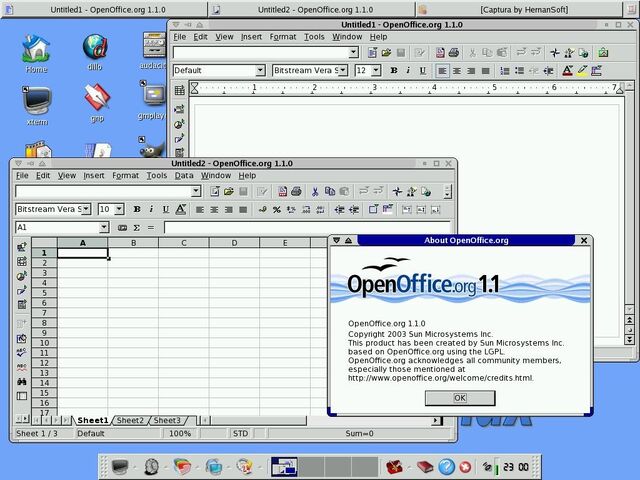Viewport: 640px width, 480px height.
Task: Open the Insert menu in Untitled1
Action: click(x=251, y=37)
